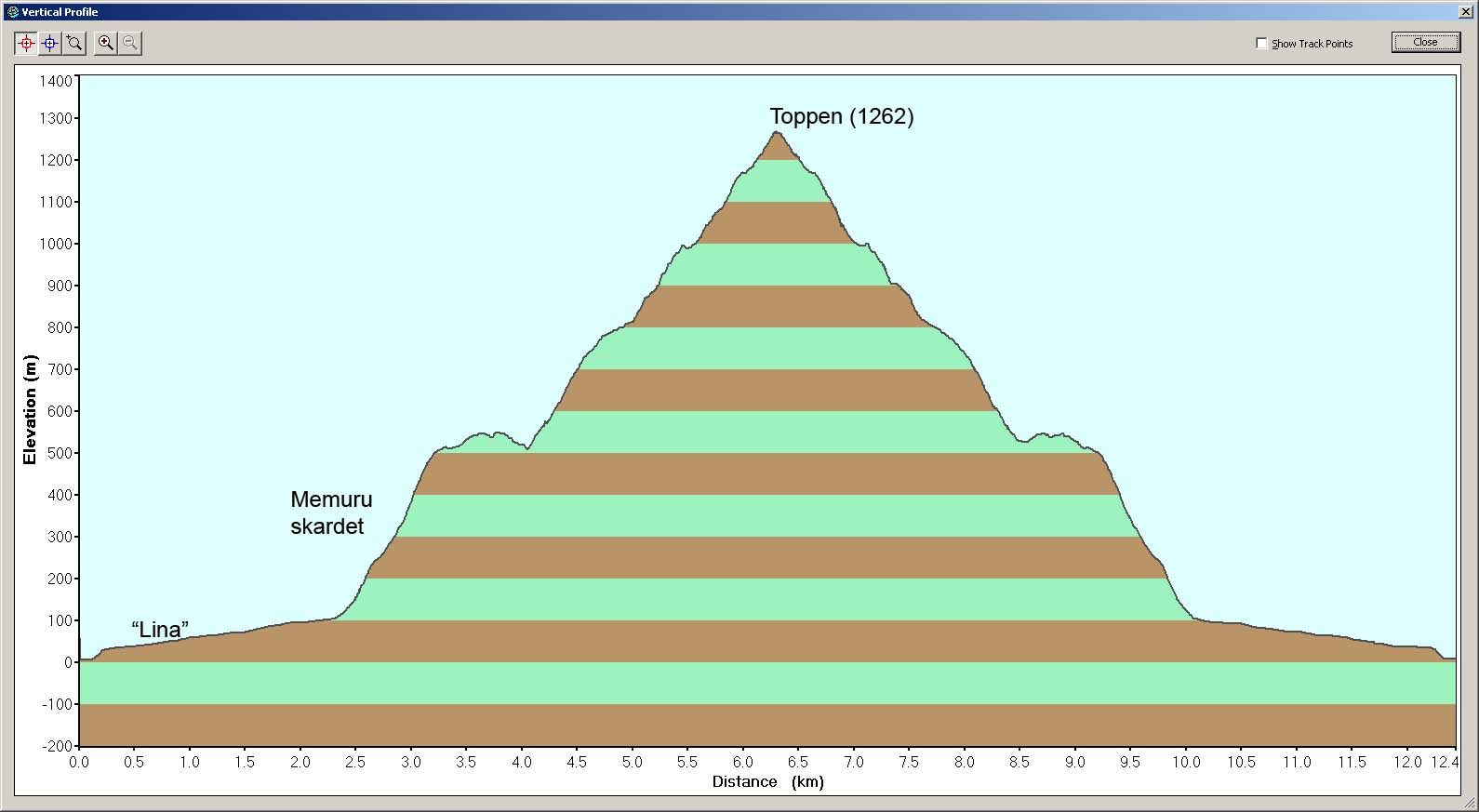Click the "Lina" label on the profile
Image resolution: width=1479 pixels, height=812 pixels.
tap(160, 630)
